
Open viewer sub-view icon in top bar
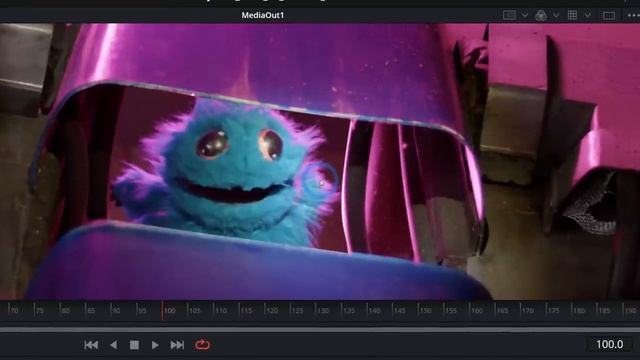click(509, 15)
